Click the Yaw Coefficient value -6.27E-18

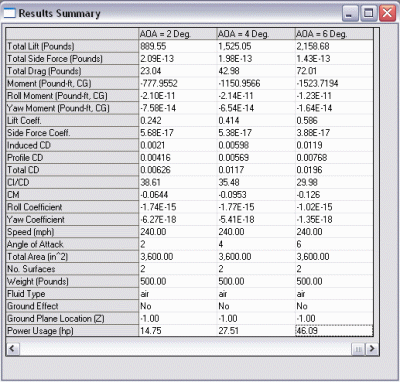click(x=178, y=220)
